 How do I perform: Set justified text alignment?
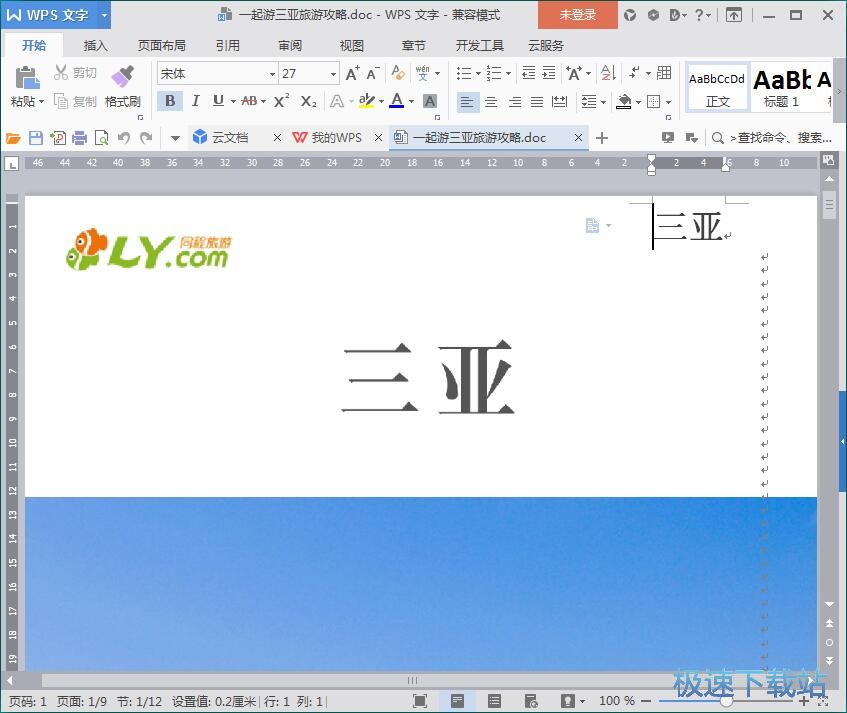[537, 102]
